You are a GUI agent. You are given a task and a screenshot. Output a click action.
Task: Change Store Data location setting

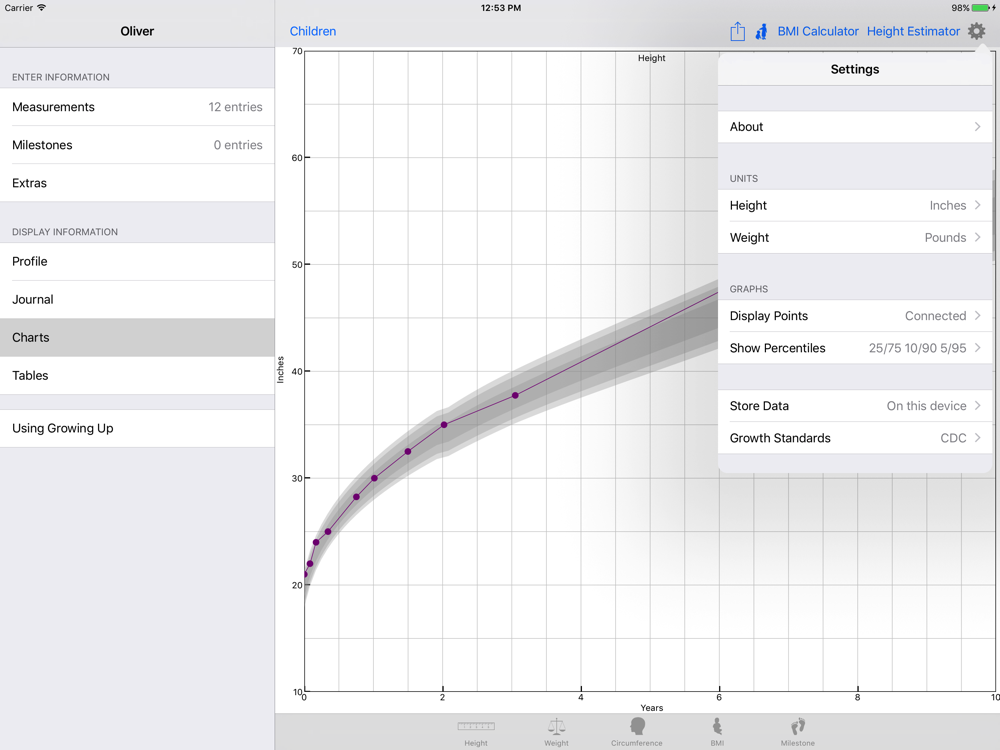tap(855, 406)
